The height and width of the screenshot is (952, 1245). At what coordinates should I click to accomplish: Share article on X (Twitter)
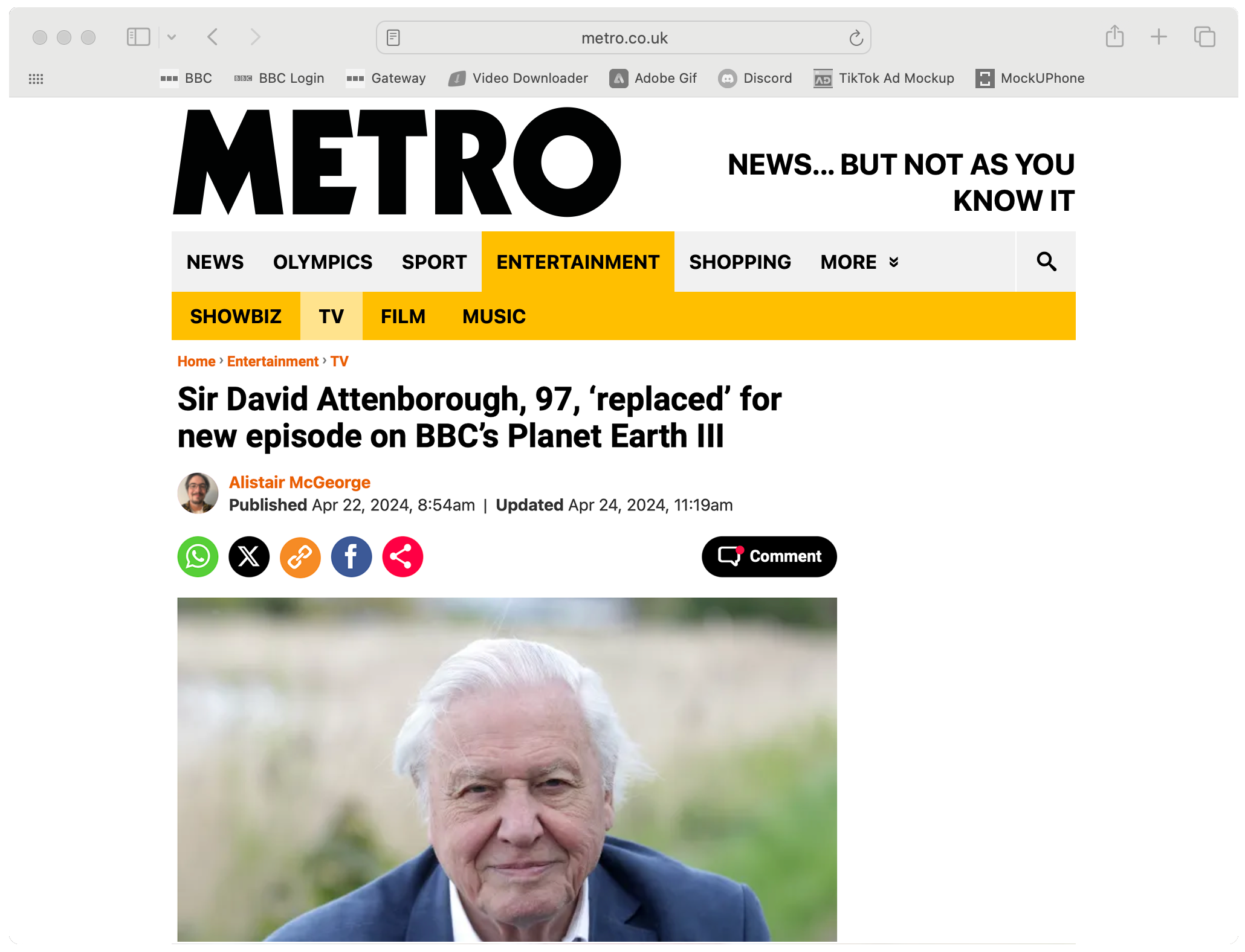pyautogui.click(x=249, y=556)
